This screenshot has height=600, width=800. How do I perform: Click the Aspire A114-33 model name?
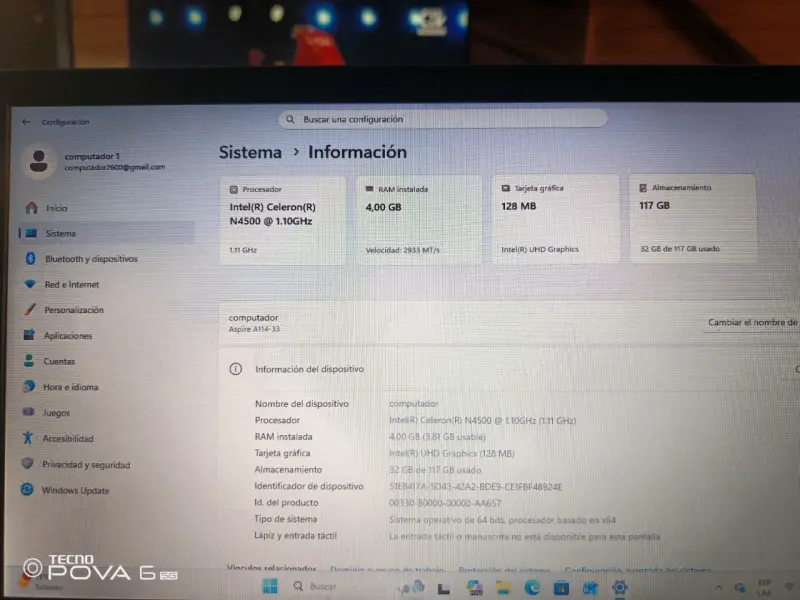pyautogui.click(x=254, y=330)
